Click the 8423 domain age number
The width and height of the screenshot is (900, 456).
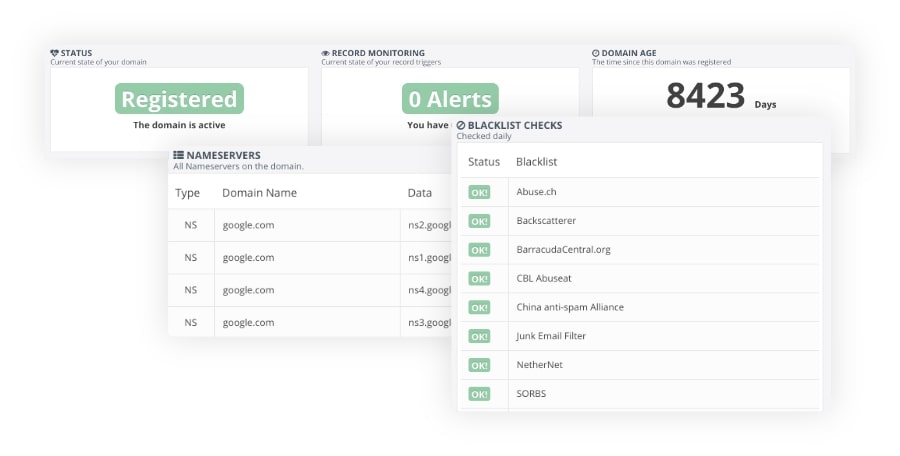pos(706,97)
